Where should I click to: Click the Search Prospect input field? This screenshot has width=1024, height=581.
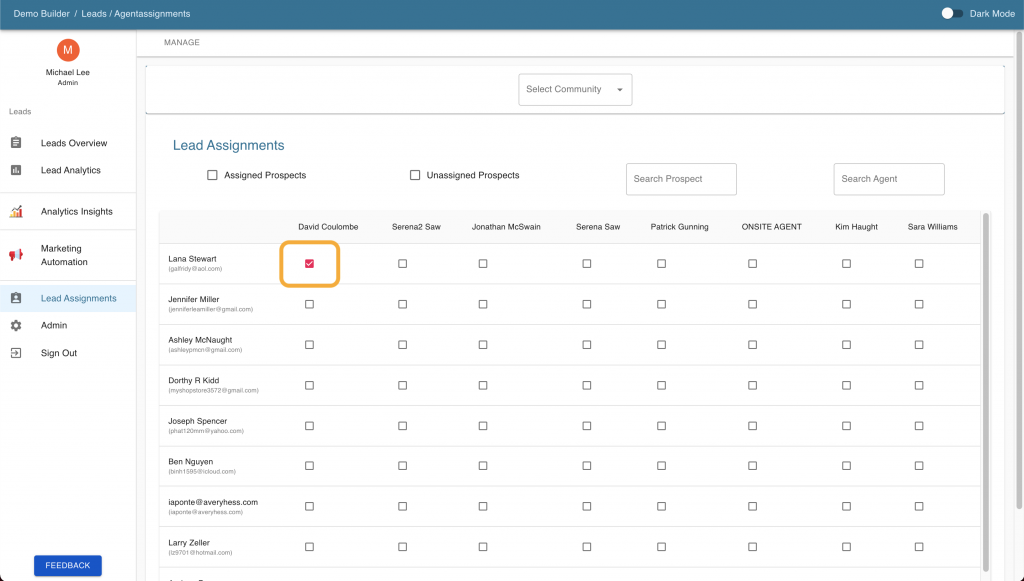click(x=681, y=179)
